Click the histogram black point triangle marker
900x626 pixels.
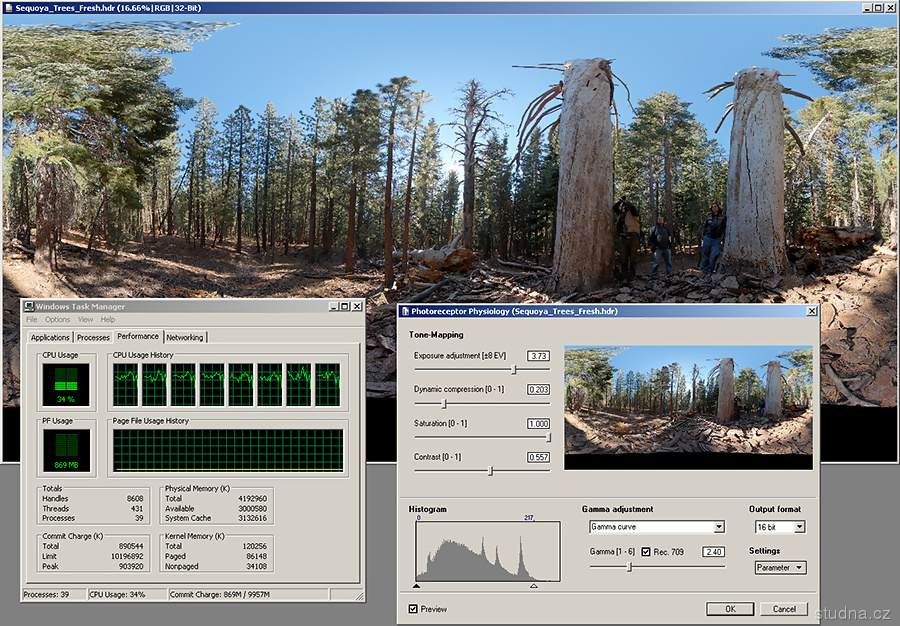pos(416,586)
